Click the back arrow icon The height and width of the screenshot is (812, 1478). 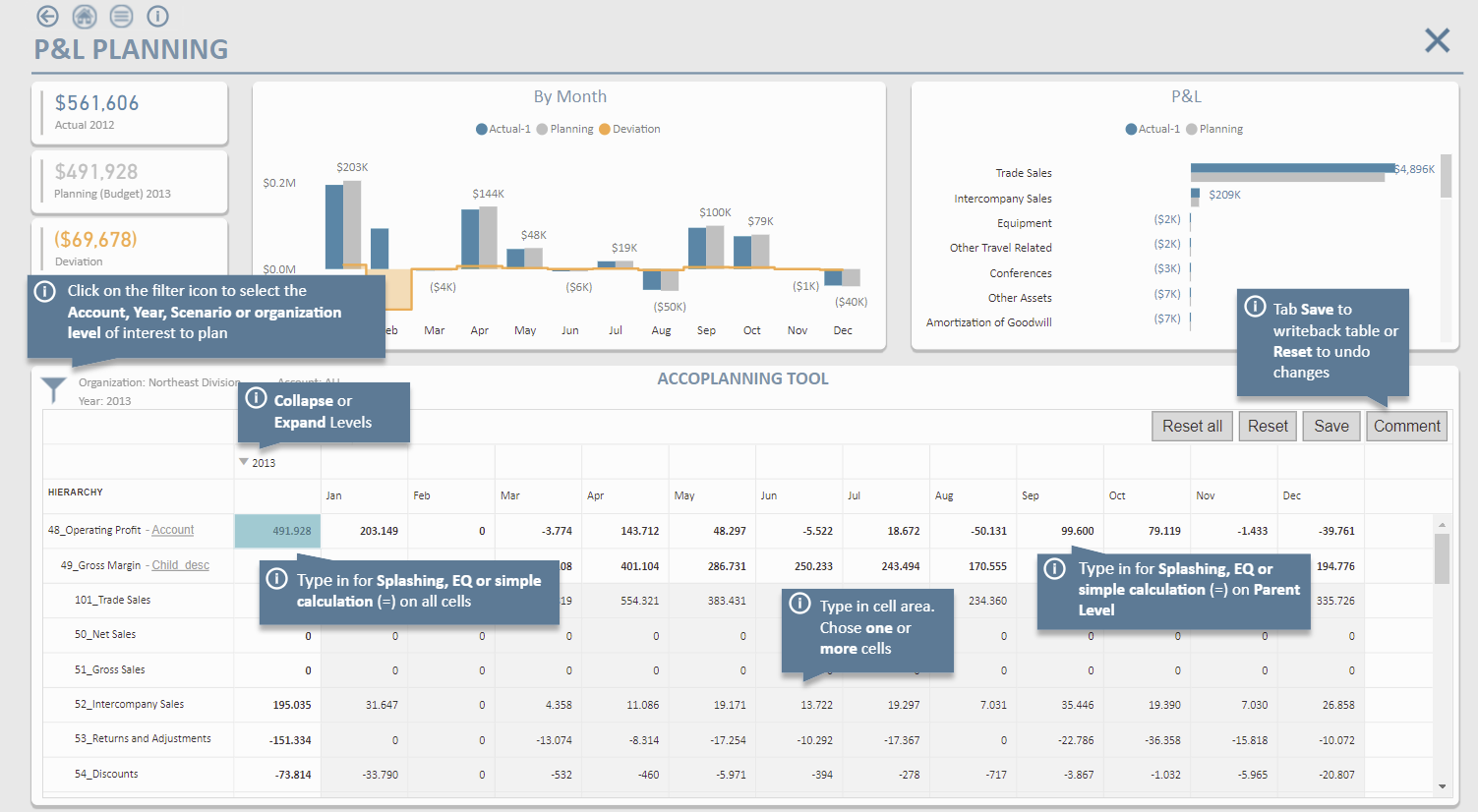click(x=47, y=16)
